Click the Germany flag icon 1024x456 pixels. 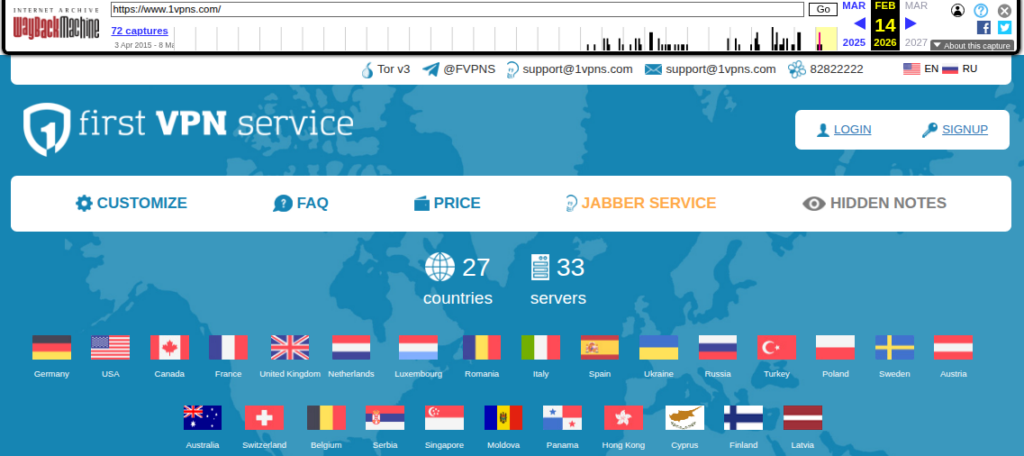coord(52,348)
